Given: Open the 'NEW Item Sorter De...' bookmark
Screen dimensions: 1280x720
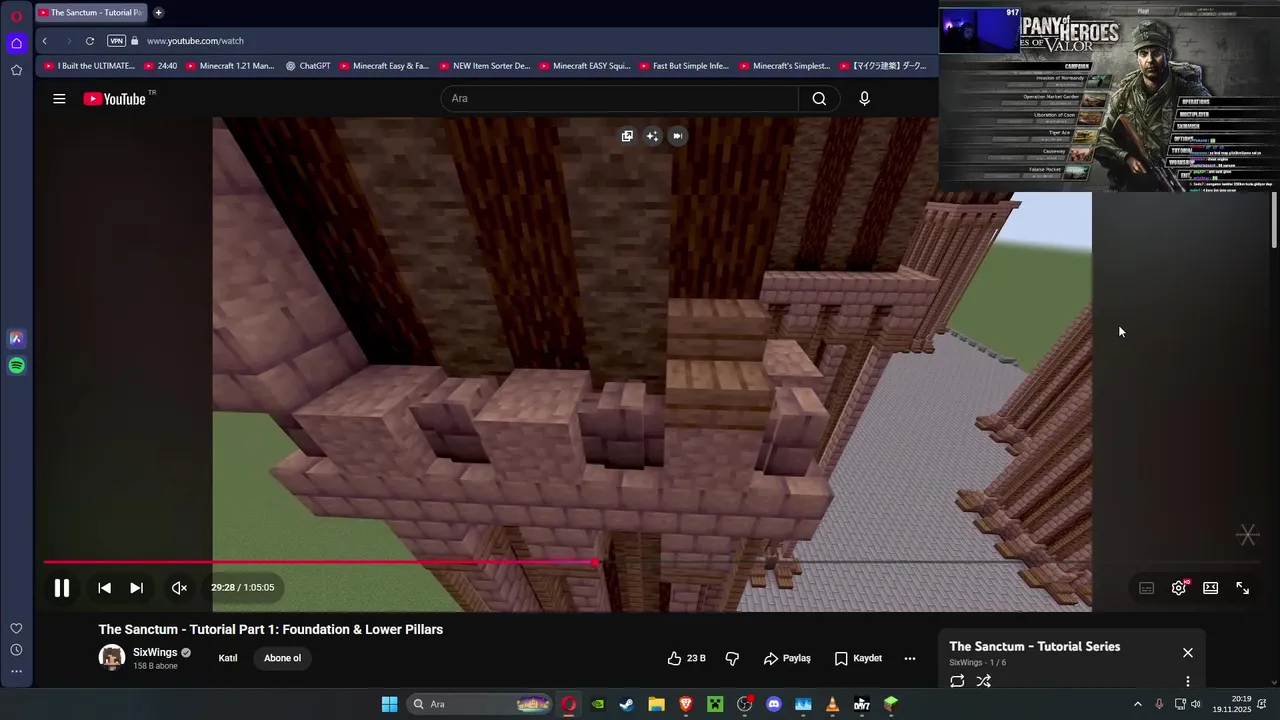Looking at the screenshot, I should point(484,66).
